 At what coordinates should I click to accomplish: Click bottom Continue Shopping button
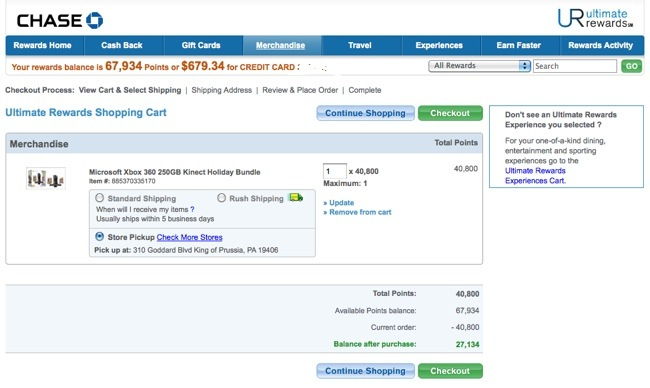click(x=365, y=371)
